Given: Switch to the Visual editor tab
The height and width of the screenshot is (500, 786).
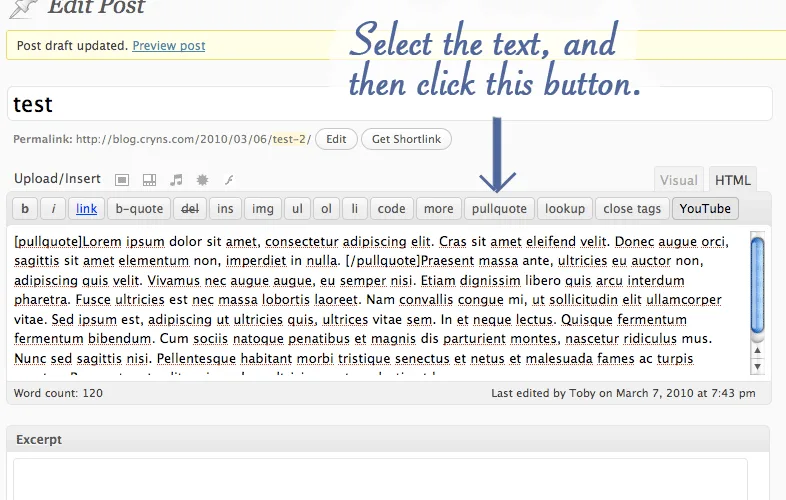Looking at the screenshot, I should pos(679,180).
